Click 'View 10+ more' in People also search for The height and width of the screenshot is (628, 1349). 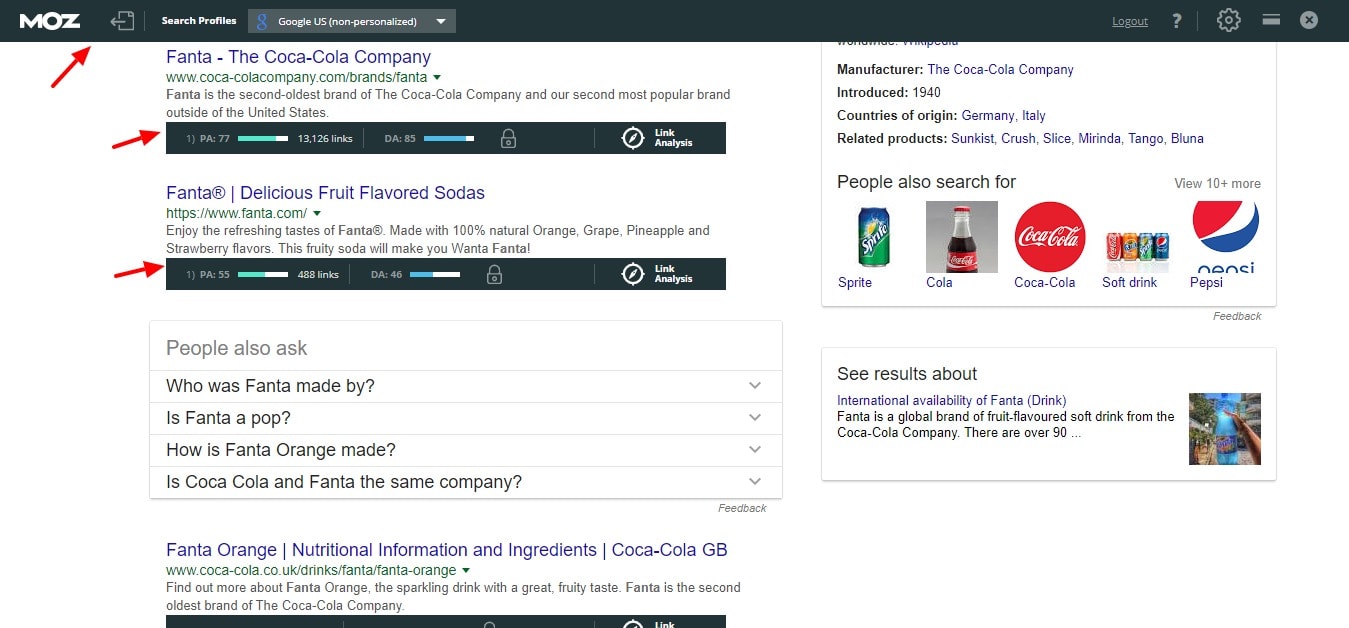pos(1217,183)
